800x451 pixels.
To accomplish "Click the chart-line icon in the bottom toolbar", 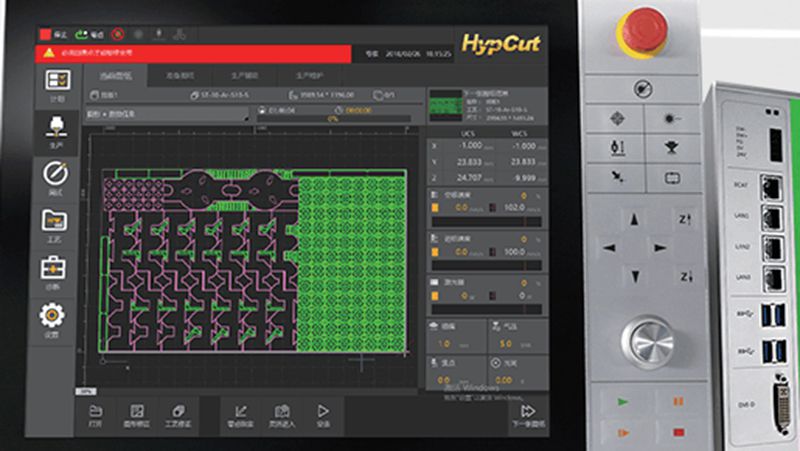I will pos(241,414).
